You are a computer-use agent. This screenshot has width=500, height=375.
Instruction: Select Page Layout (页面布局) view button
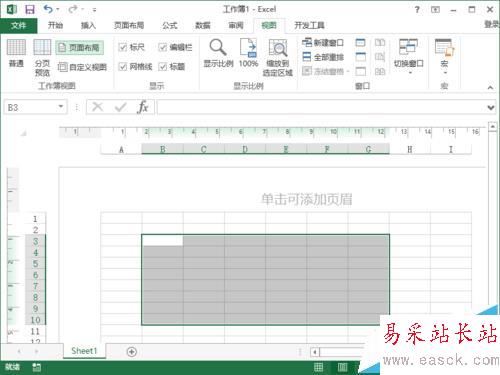(79, 48)
